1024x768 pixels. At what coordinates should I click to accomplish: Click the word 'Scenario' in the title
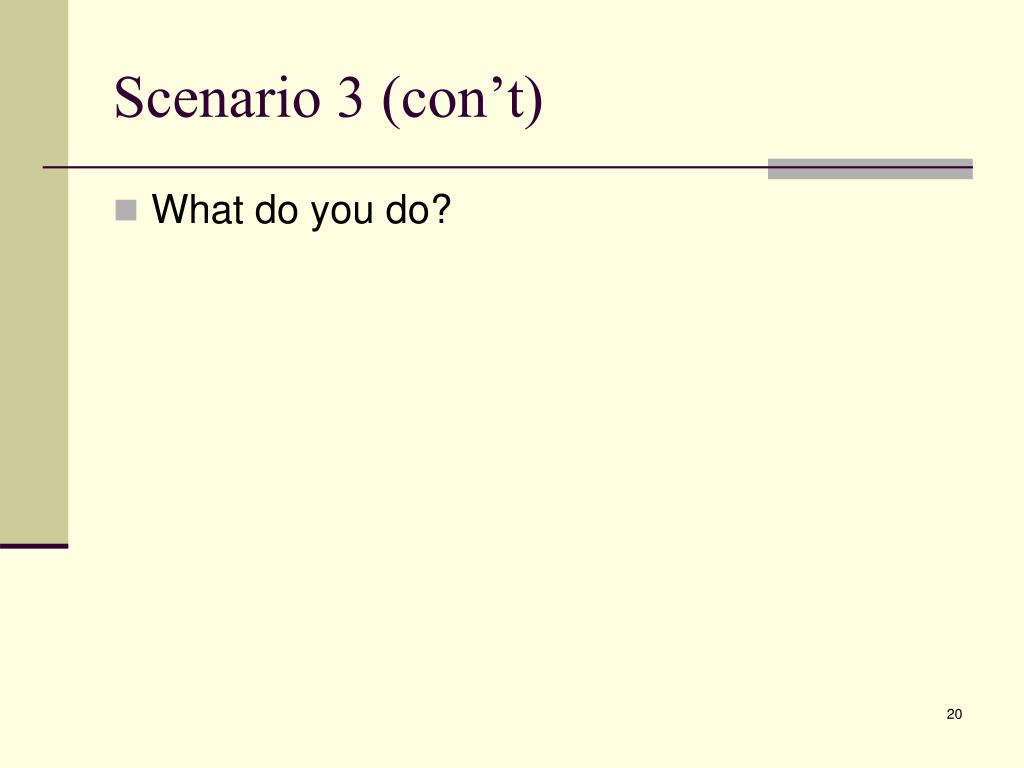tap(217, 97)
